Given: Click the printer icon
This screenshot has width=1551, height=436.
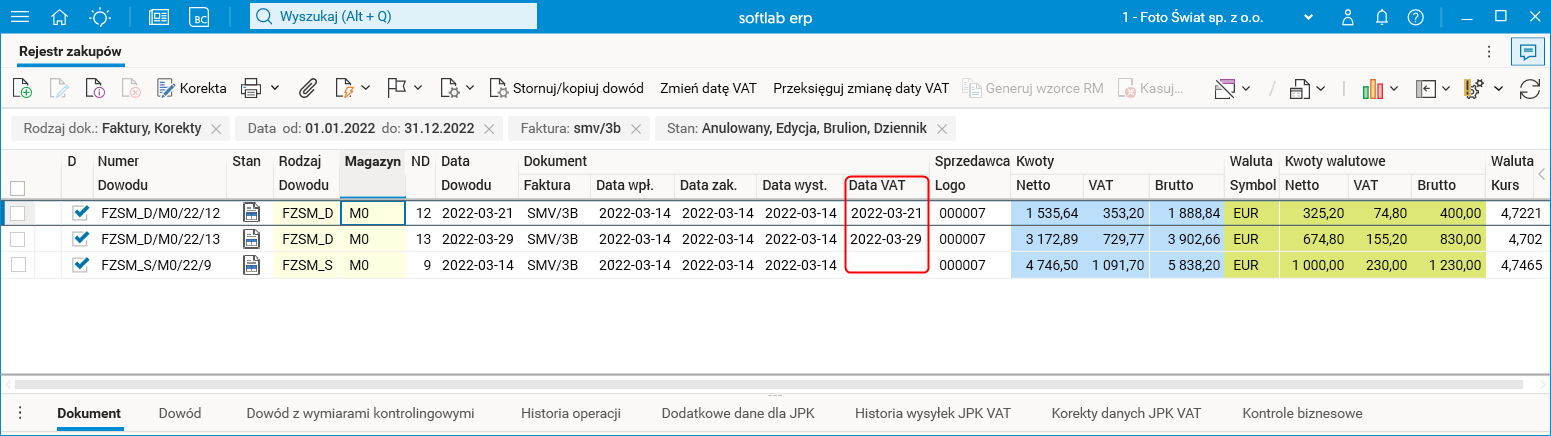Looking at the screenshot, I should (x=251, y=88).
